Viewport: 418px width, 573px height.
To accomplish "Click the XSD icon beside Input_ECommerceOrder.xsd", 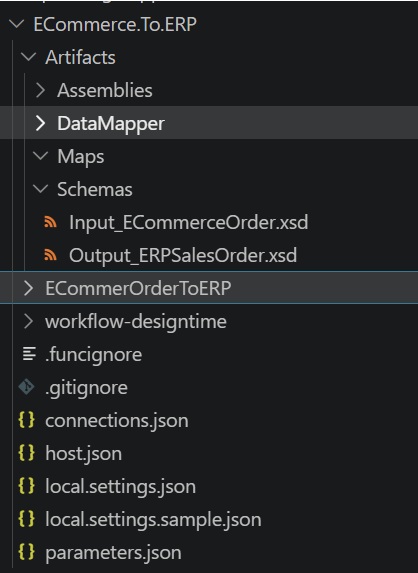I will [50, 222].
